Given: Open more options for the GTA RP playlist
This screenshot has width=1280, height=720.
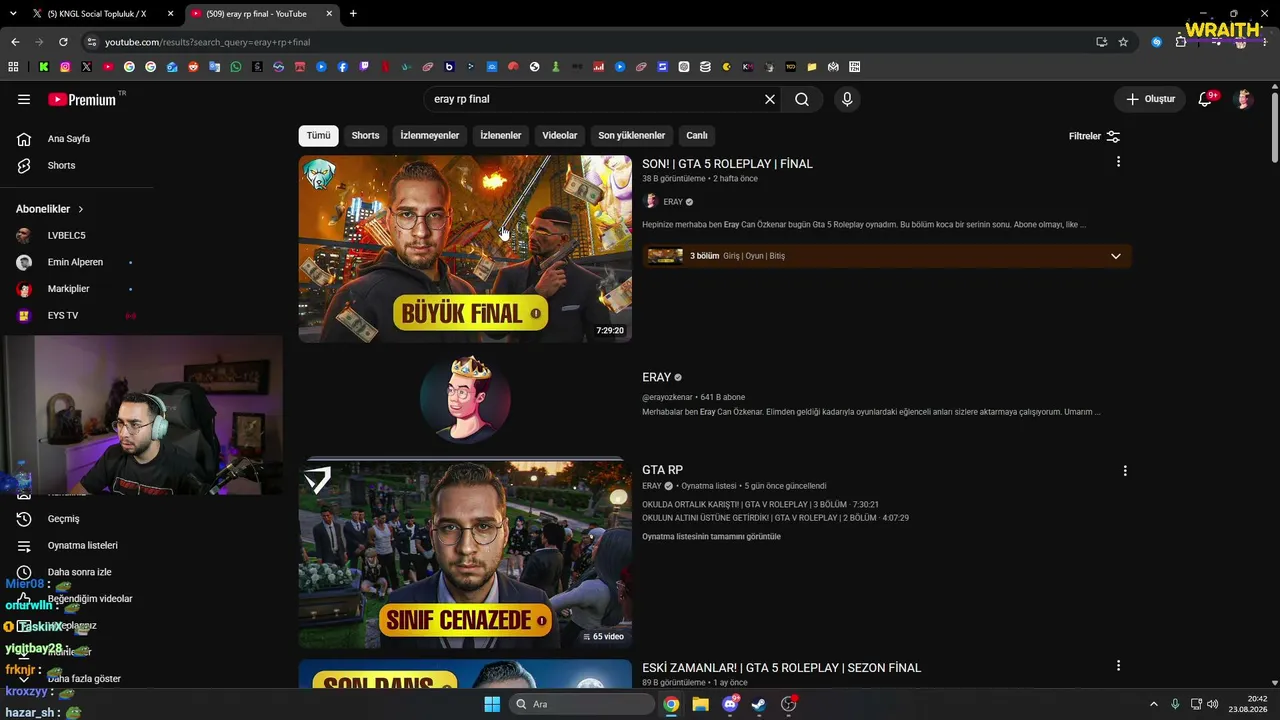Looking at the screenshot, I should pyautogui.click(x=1125, y=470).
